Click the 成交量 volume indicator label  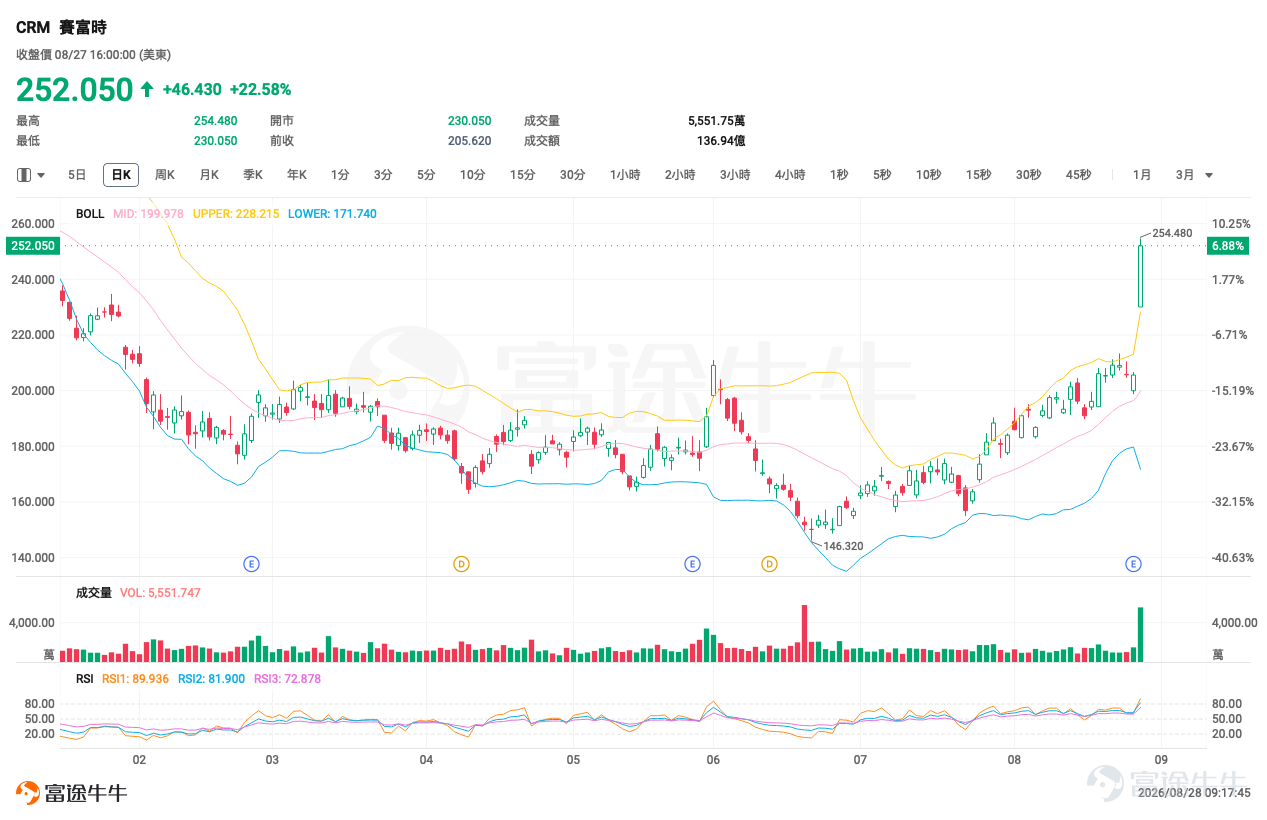[x=94, y=593]
